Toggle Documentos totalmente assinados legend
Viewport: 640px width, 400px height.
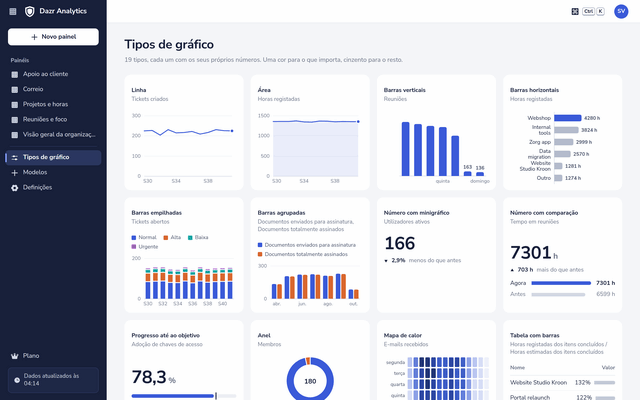coord(302,254)
